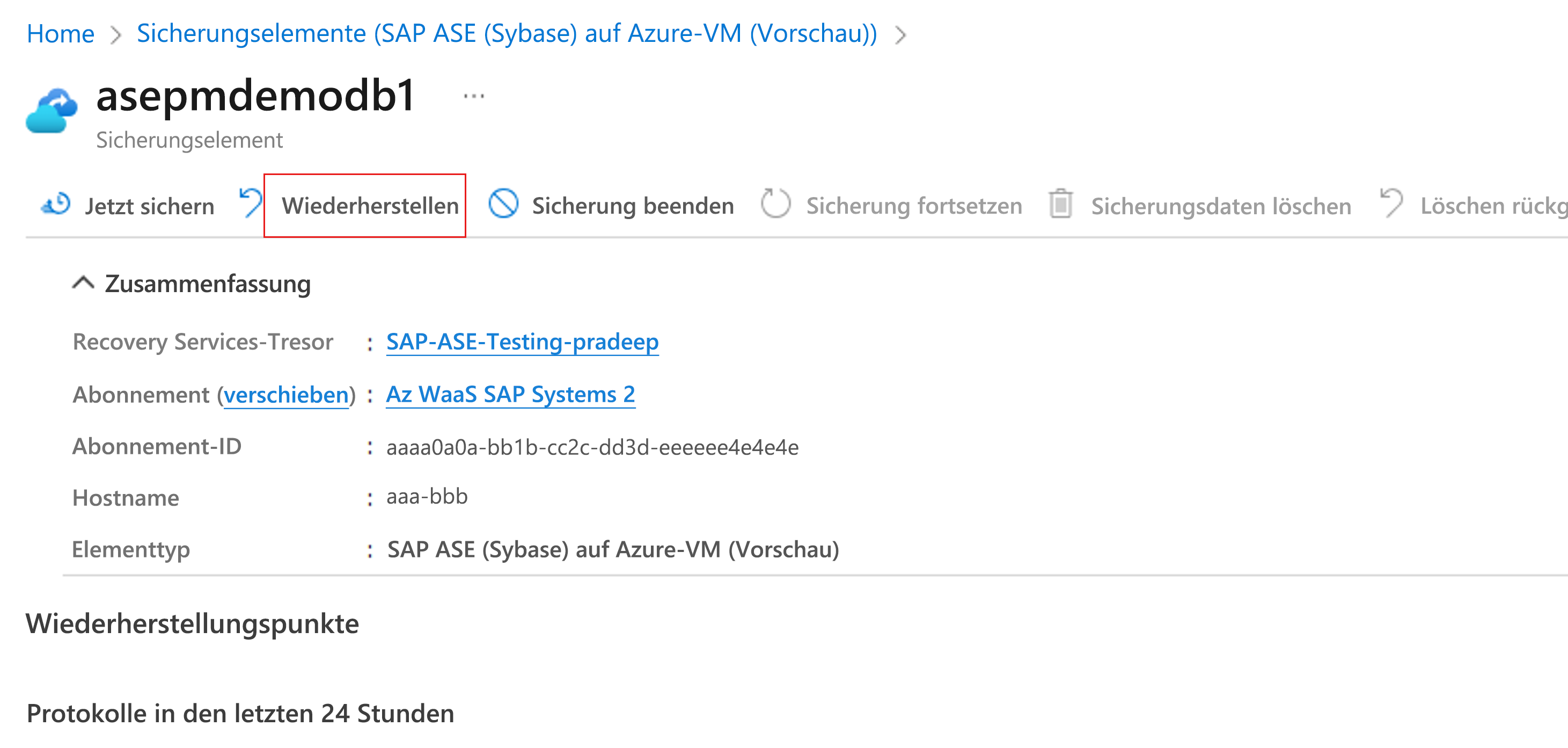This screenshot has height=748, width=1568.
Task: Navigate to Home via breadcrumb
Action: pos(61,35)
